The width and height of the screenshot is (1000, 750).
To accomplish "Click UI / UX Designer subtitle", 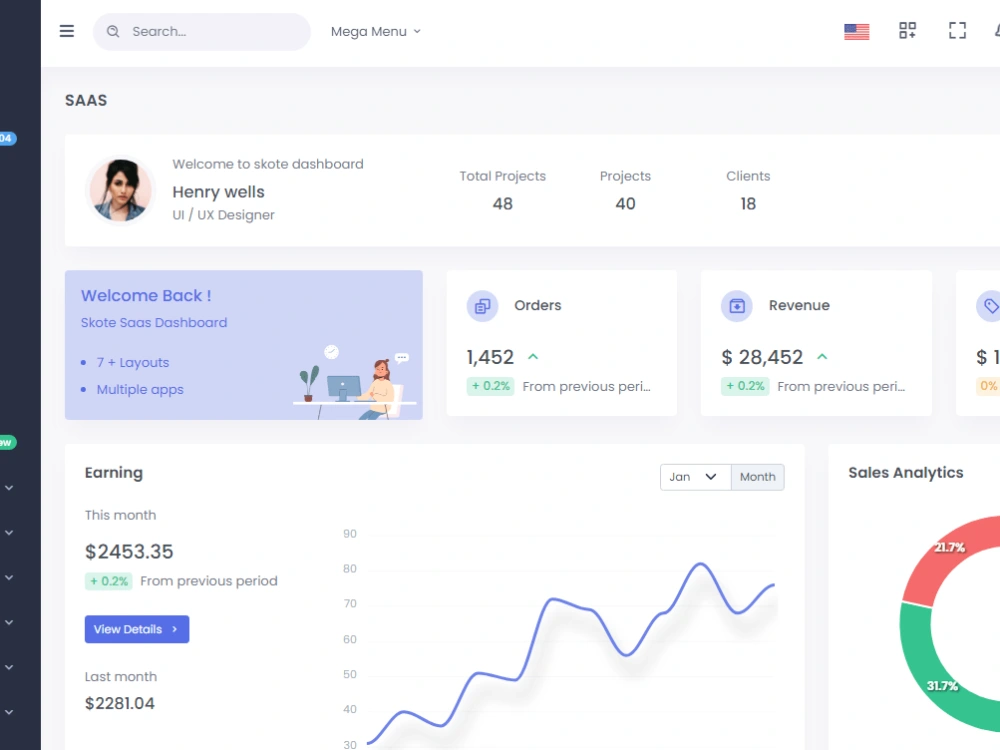I will tap(223, 215).
